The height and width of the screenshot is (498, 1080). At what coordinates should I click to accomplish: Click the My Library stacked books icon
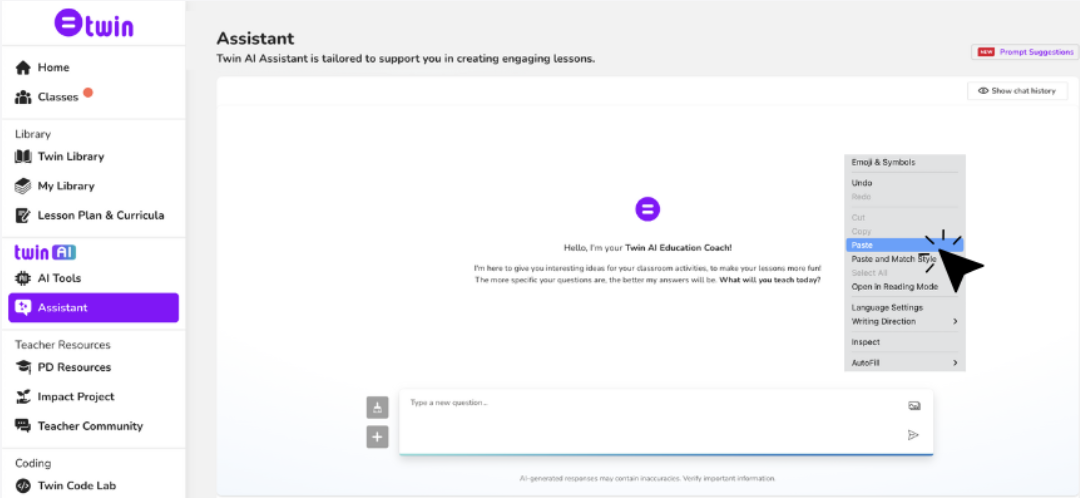coord(23,186)
